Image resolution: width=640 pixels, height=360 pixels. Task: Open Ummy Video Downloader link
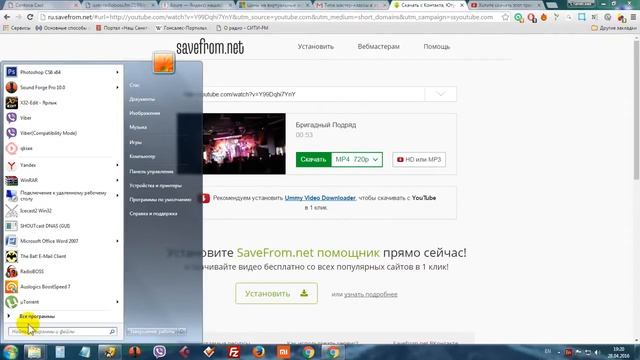pyautogui.click(x=320, y=198)
